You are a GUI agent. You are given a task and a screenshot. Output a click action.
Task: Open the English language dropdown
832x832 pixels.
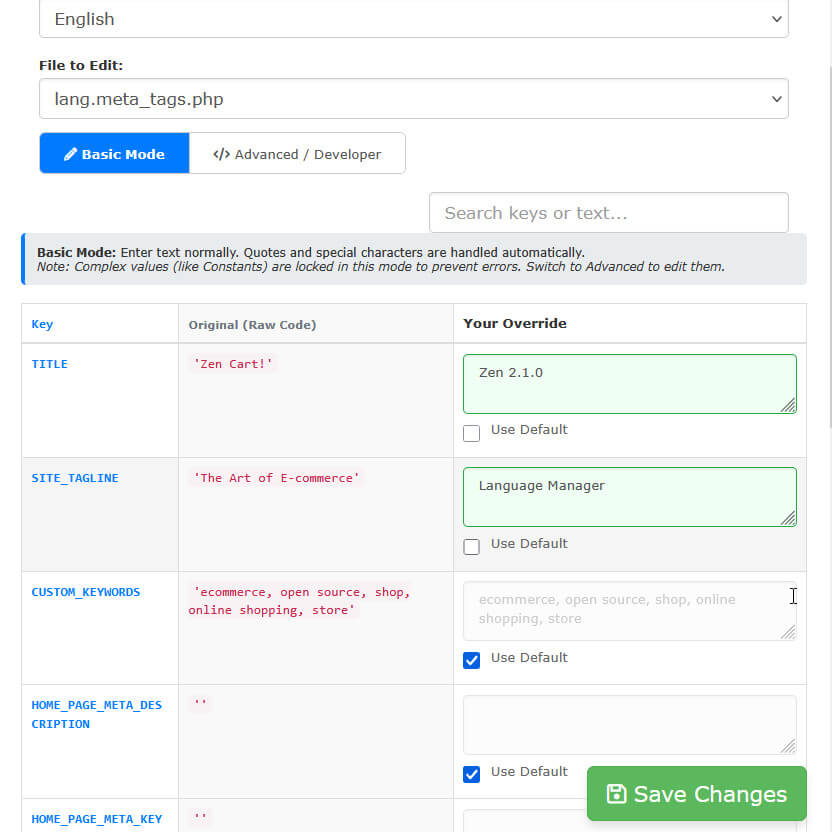tap(413, 19)
